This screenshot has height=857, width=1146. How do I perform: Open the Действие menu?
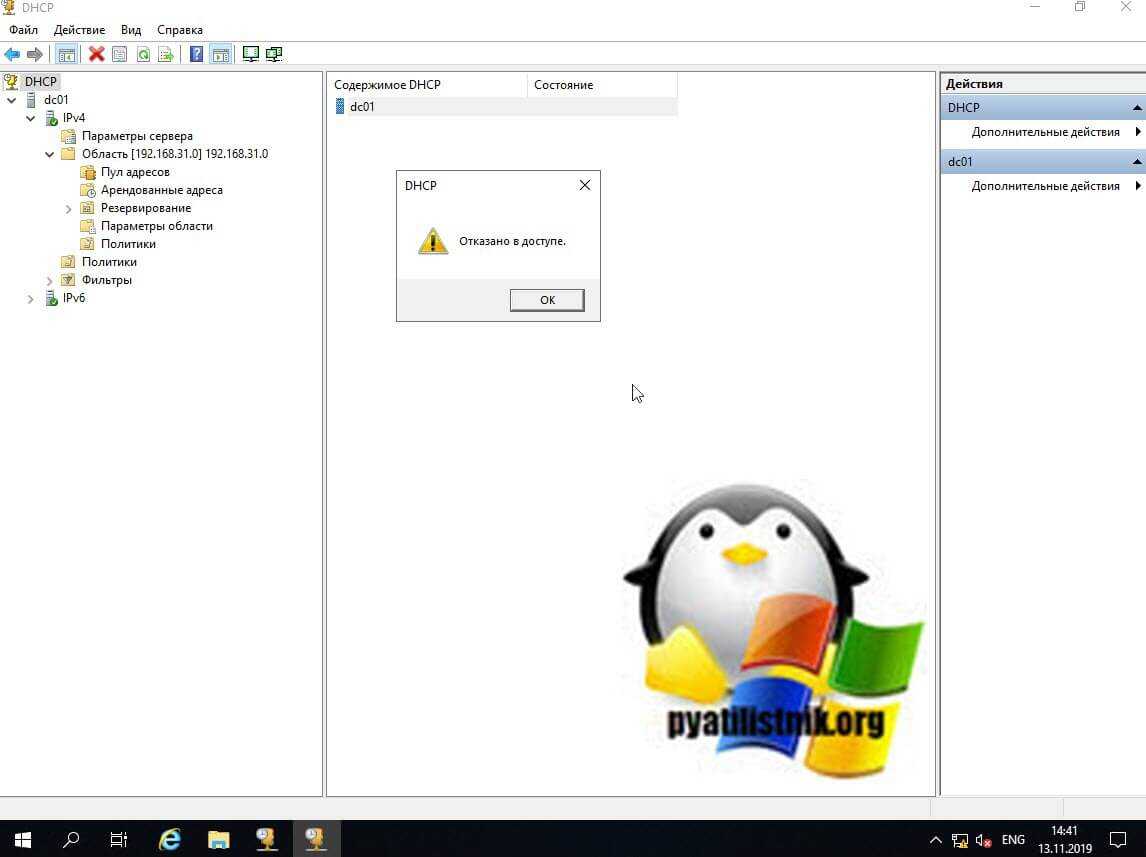click(79, 30)
